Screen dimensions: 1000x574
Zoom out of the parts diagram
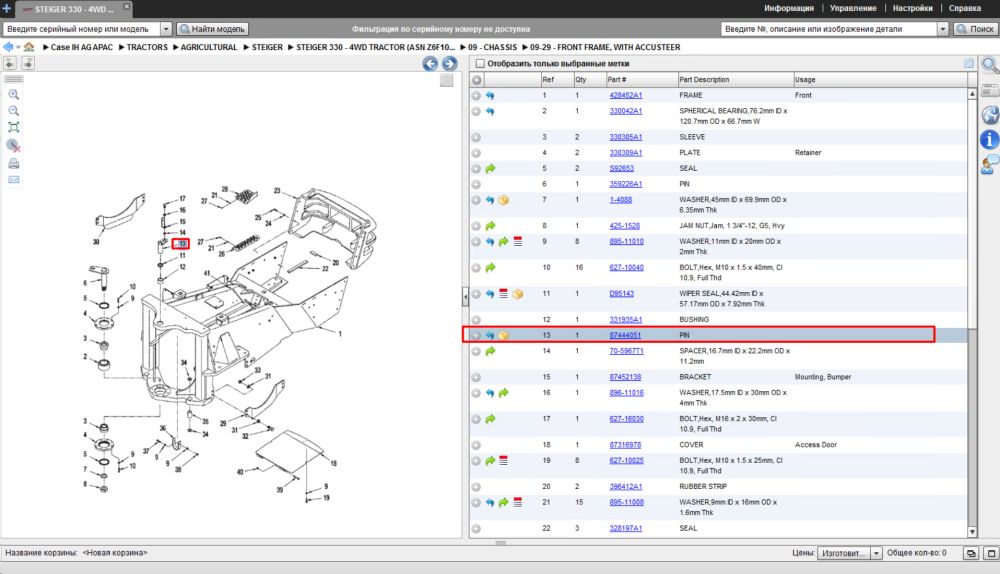pyautogui.click(x=13, y=111)
